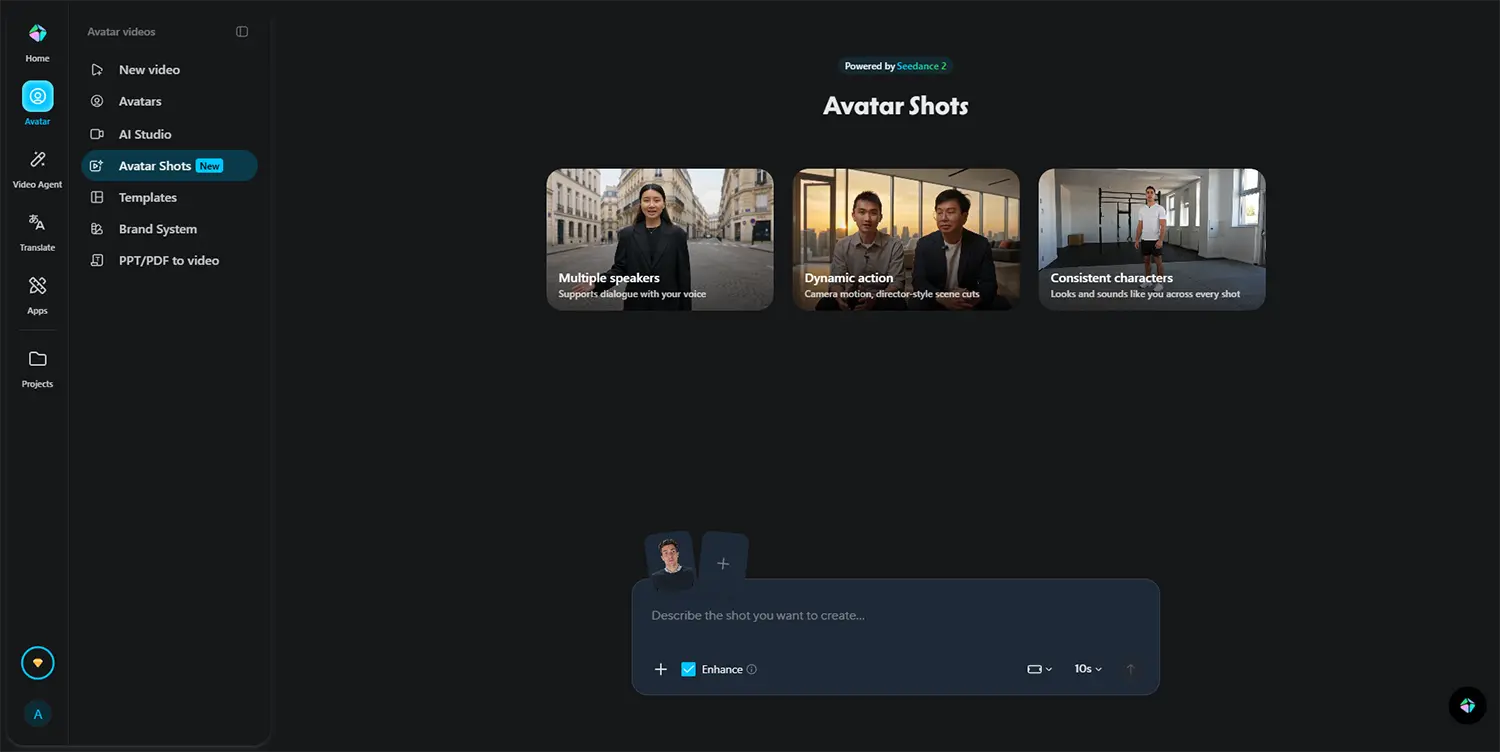
Task: Go to Templates in the sidebar
Action: click(147, 197)
